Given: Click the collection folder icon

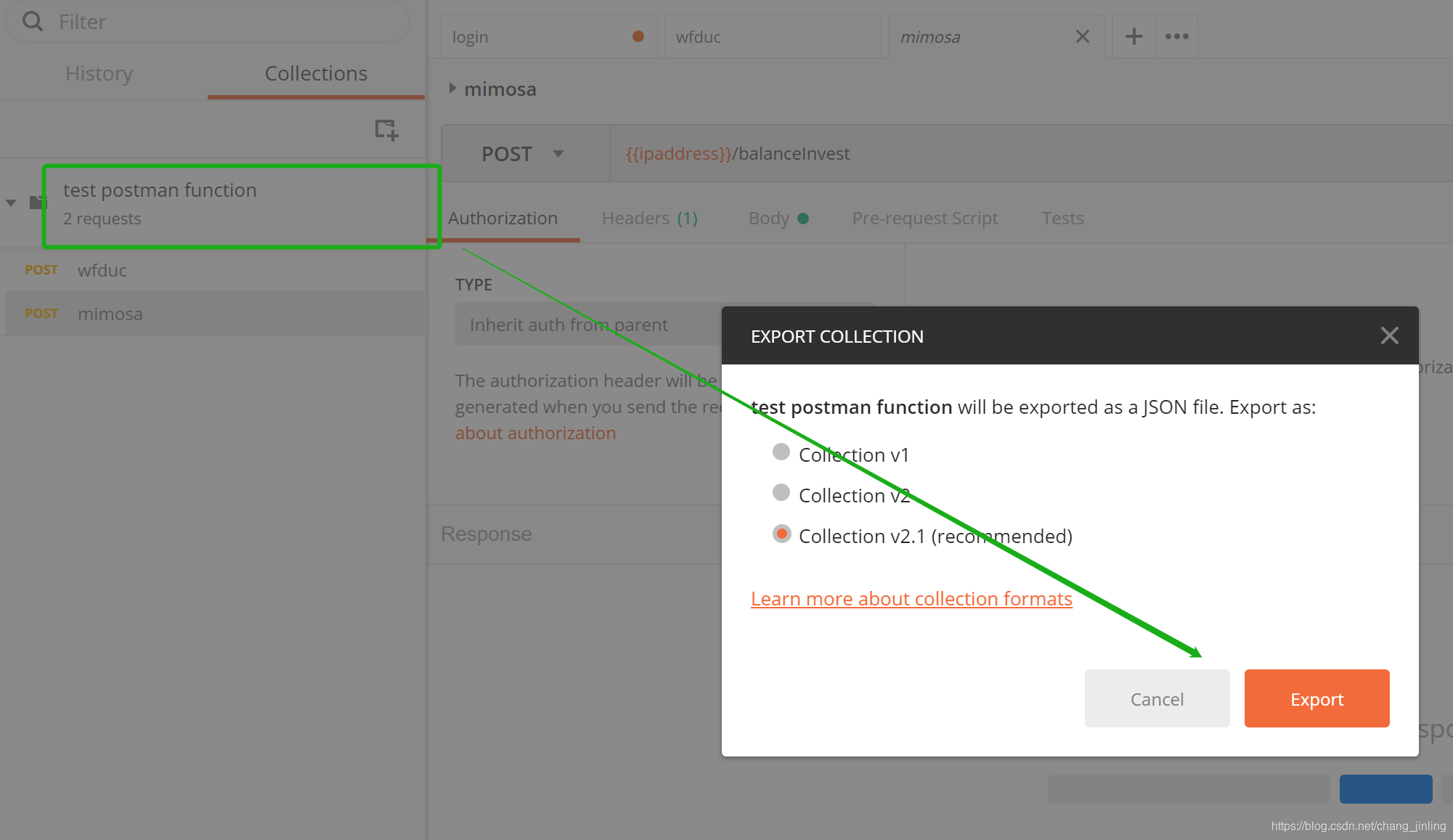Looking at the screenshot, I should pos(36,203).
